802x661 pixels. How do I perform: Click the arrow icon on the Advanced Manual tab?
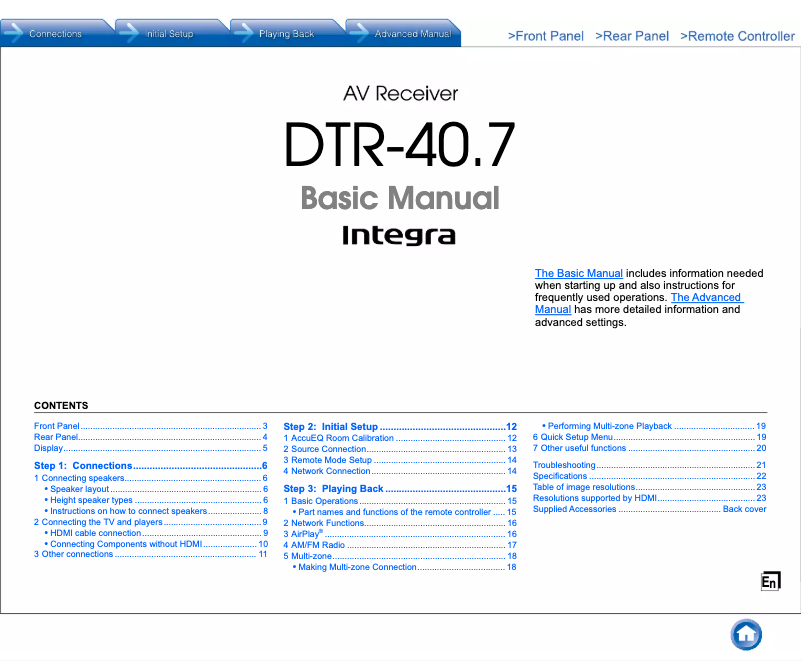point(358,31)
